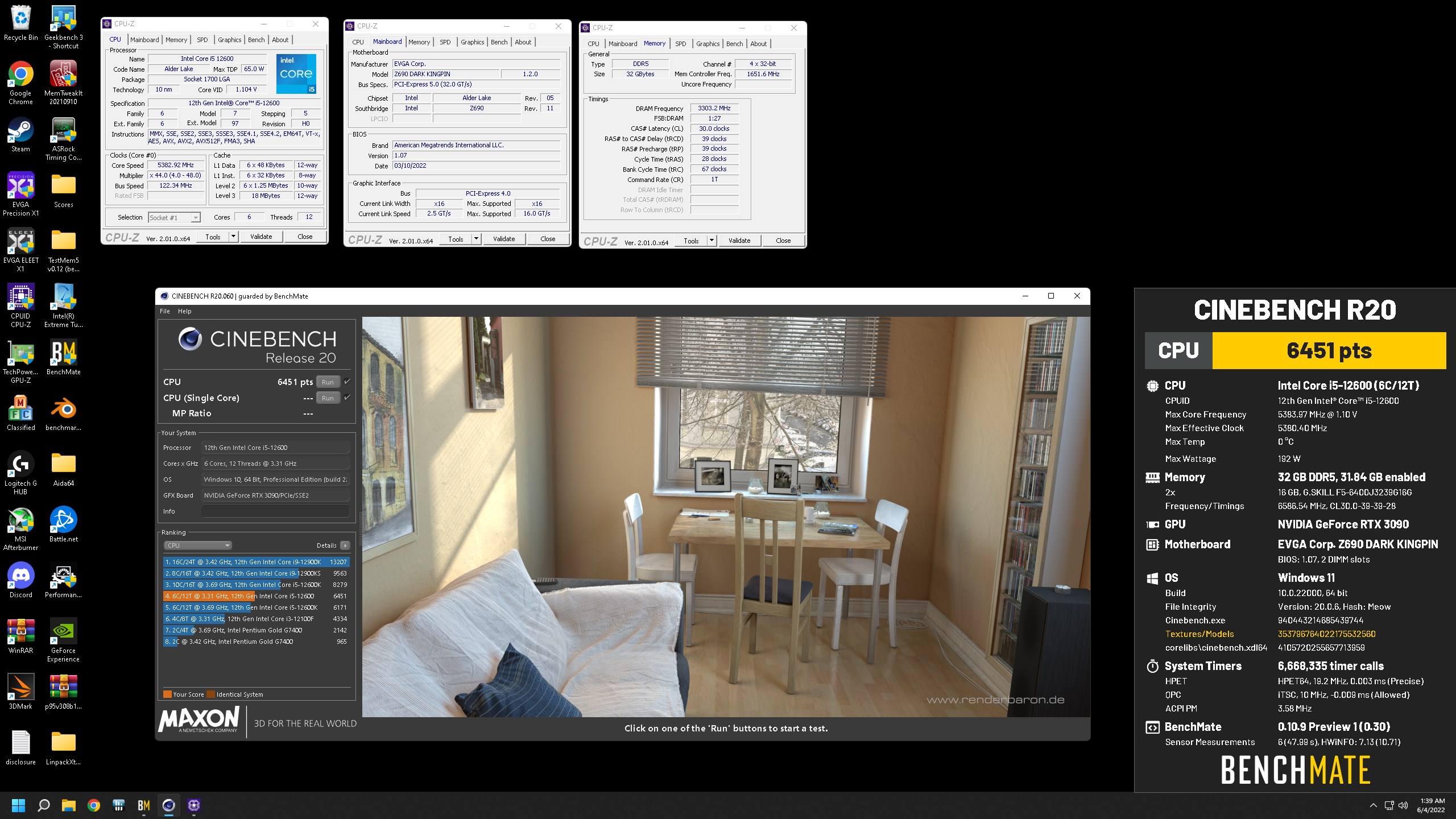Screen dimensions: 1456x819
Task: Open Battle.net desktop icon
Action: 63,524
